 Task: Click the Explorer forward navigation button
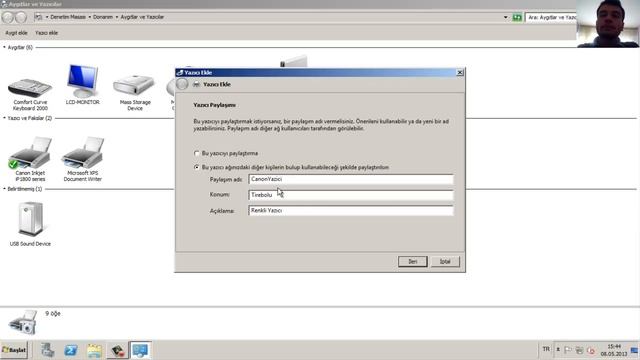click(21, 17)
